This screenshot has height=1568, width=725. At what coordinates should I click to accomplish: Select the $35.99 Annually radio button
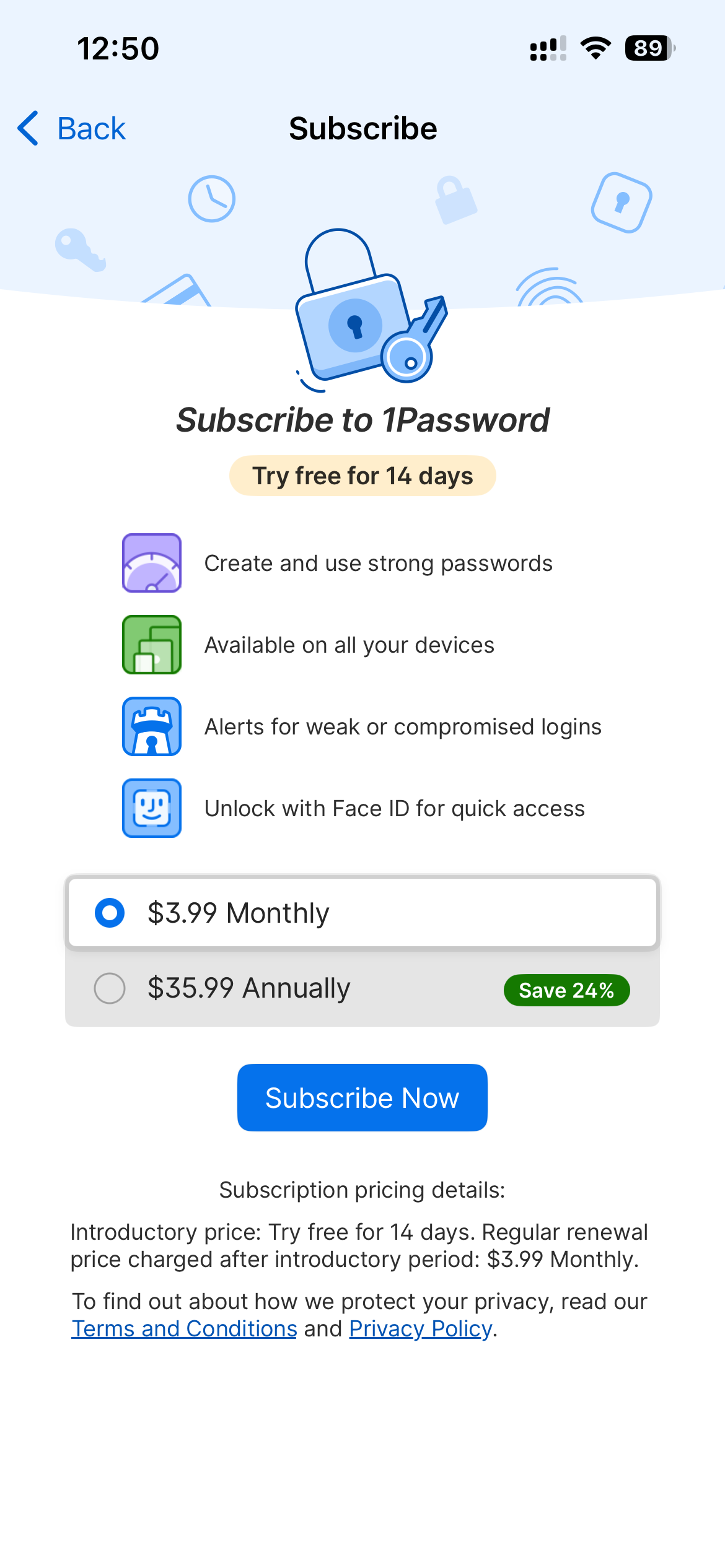pos(110,988)
